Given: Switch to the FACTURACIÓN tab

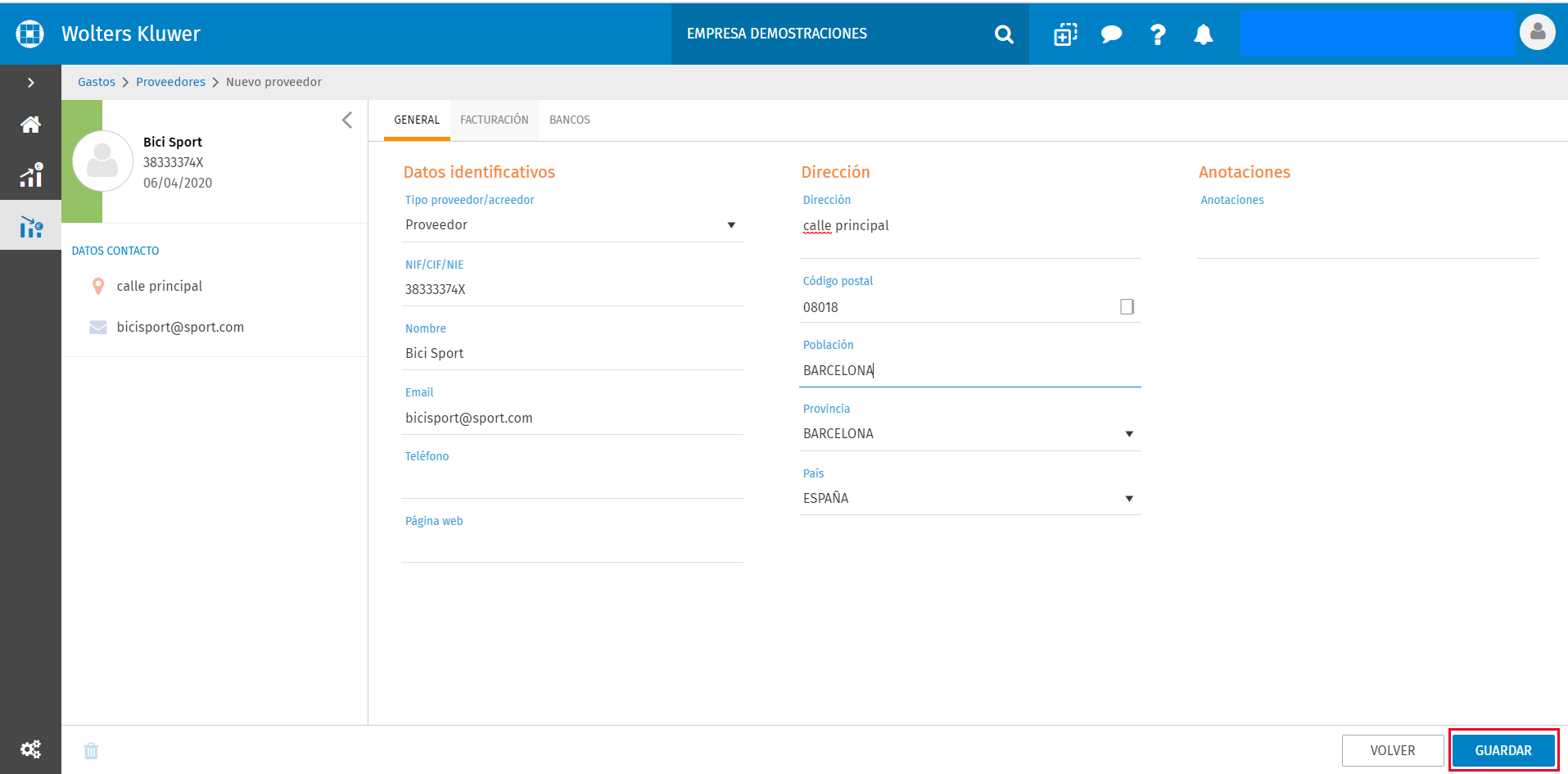Looking at the screenshot, I should click(495, 120).
